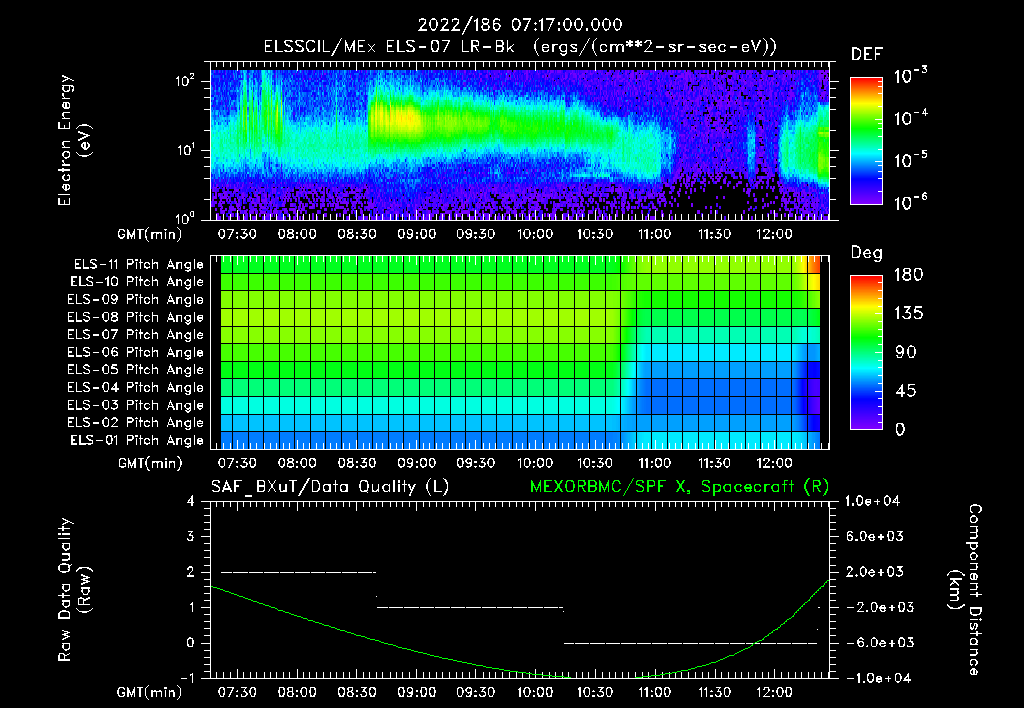Click the 'ELS-05 Pitch Angle' row label
Screen dimensions: 1024x708
[x=136, y=370]
